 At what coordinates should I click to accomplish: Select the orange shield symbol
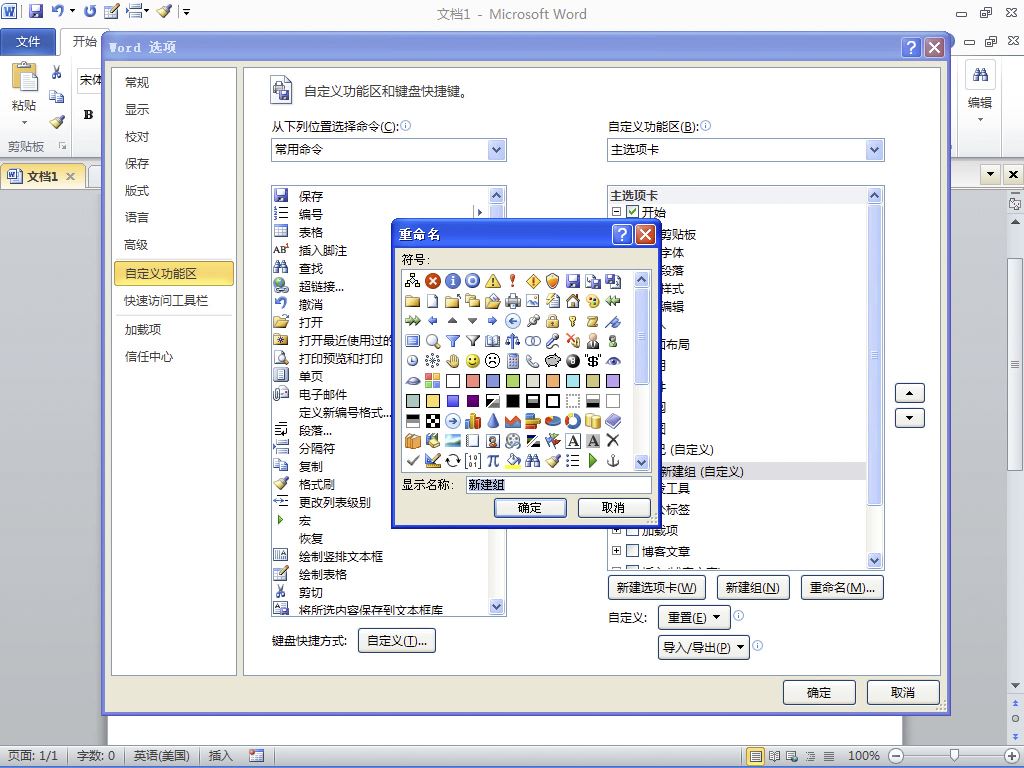coord(553,281)
